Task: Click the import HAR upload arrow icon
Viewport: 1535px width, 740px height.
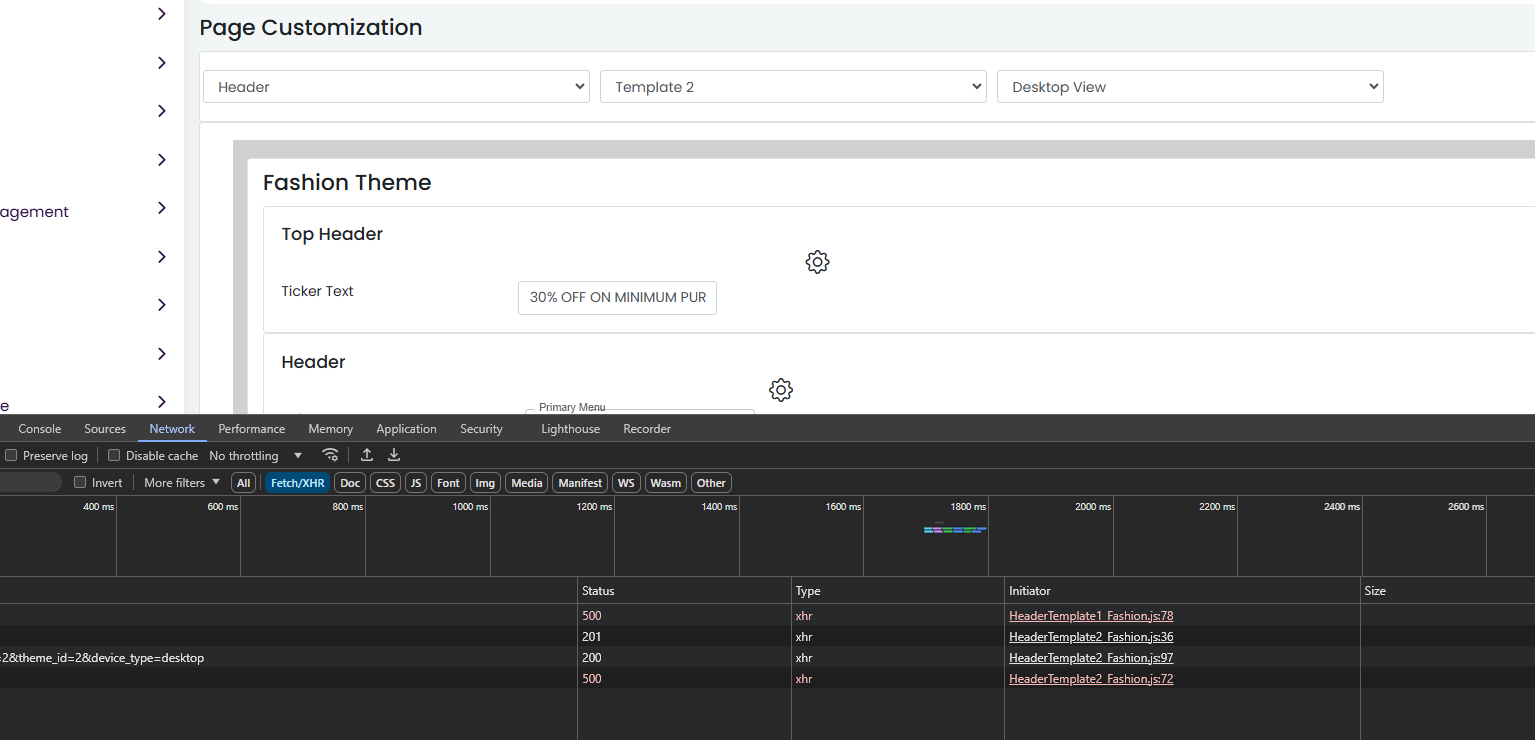Action: click(x=367, y=455)
